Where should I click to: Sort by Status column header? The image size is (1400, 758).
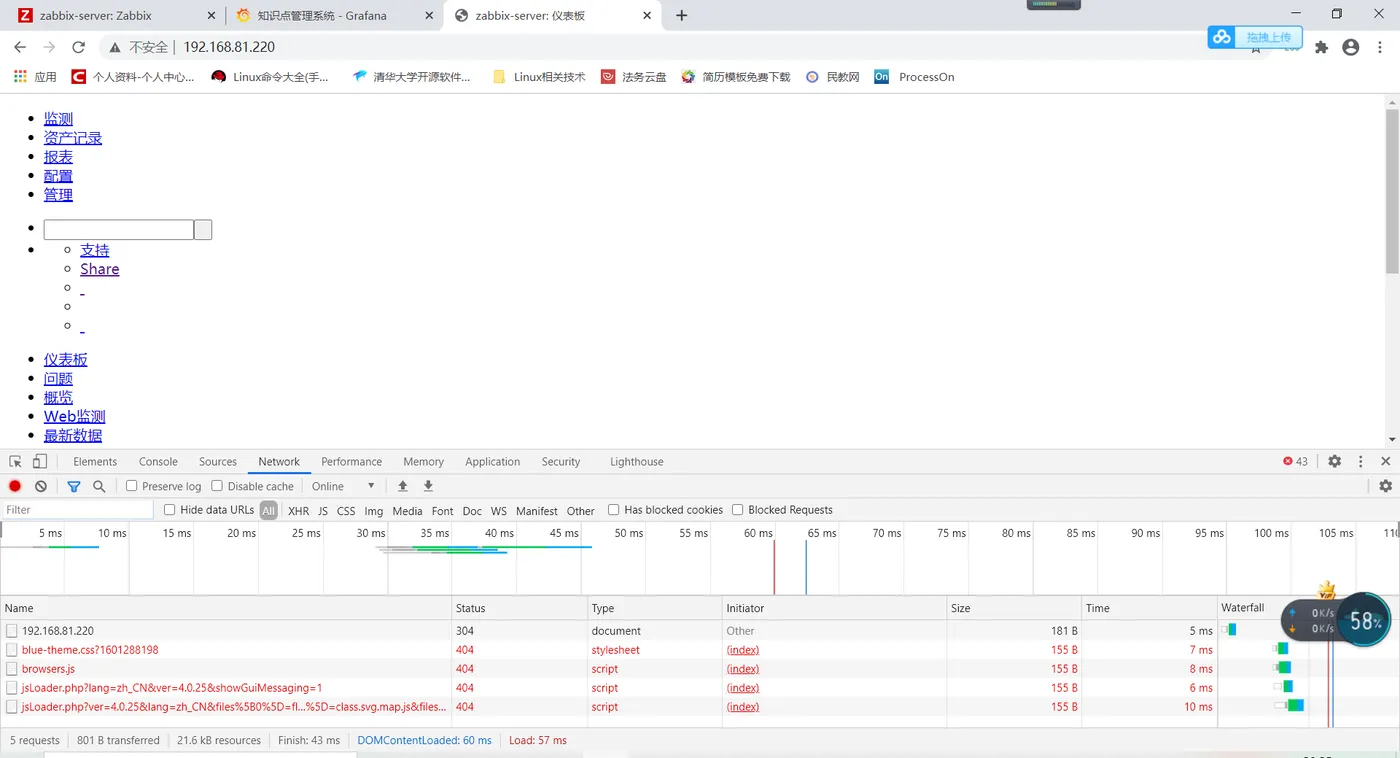point(519,608)
